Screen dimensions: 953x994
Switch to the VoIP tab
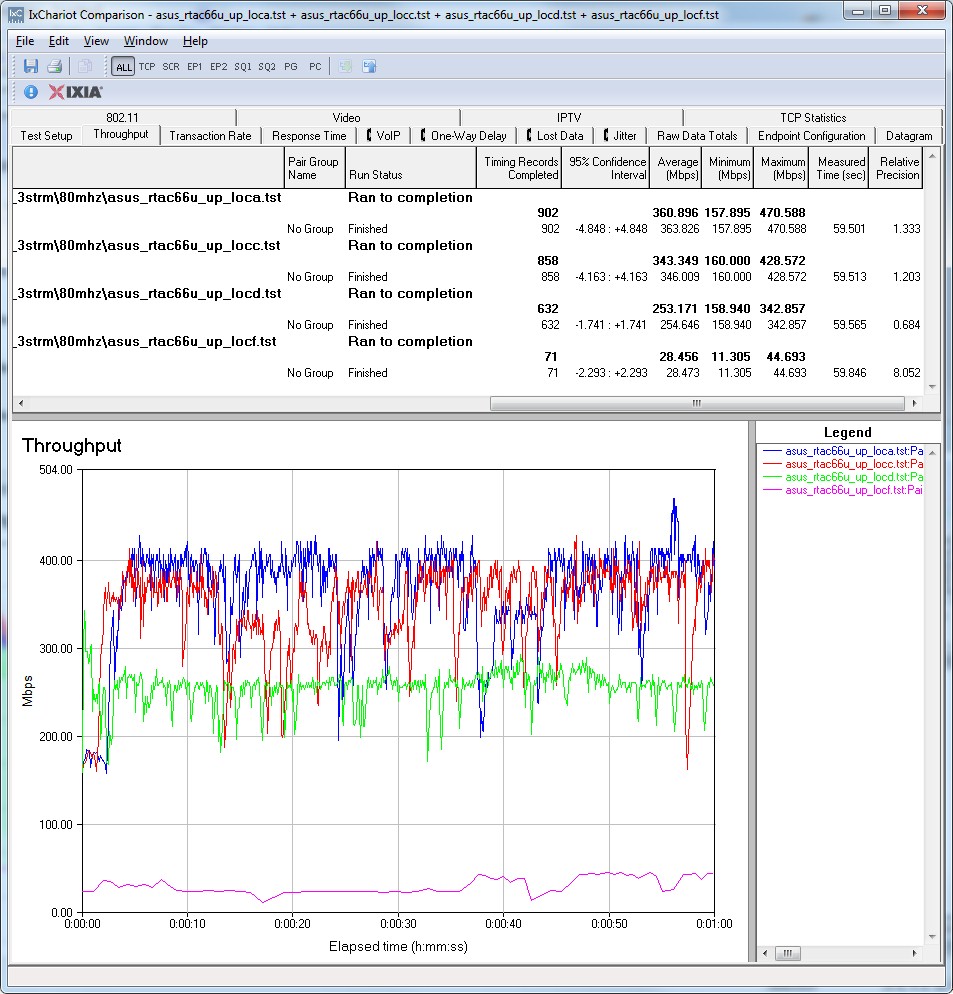point(384,136)
